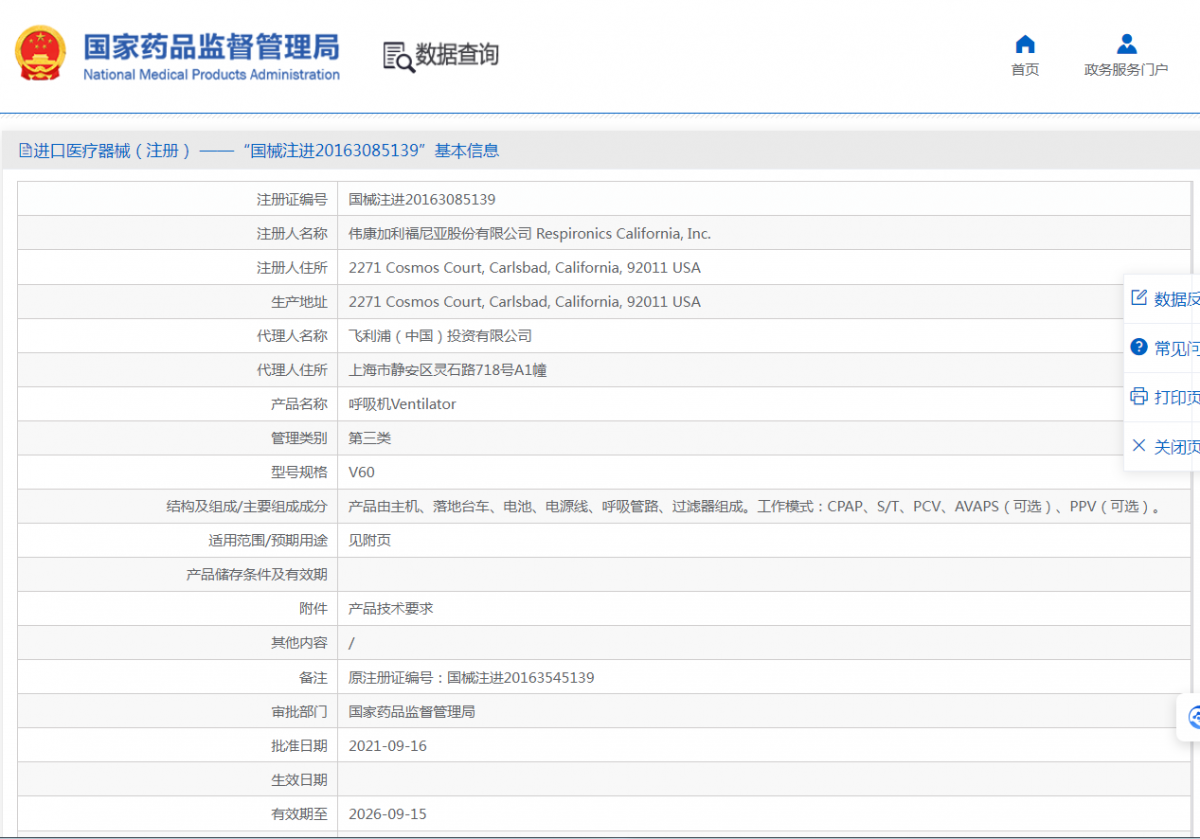The width and height of the screenshot is (1200, 839).
Task: Click approval date 2021-09-16
Action: point(388,746)
